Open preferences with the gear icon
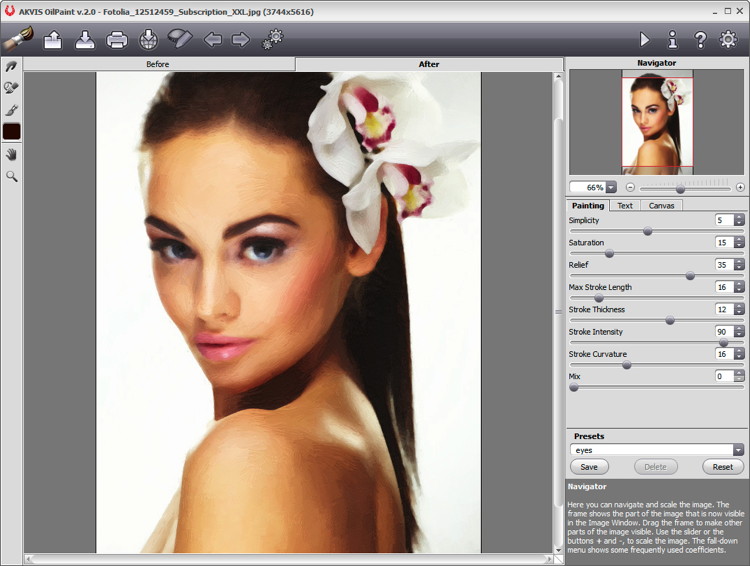 [728, 40]
